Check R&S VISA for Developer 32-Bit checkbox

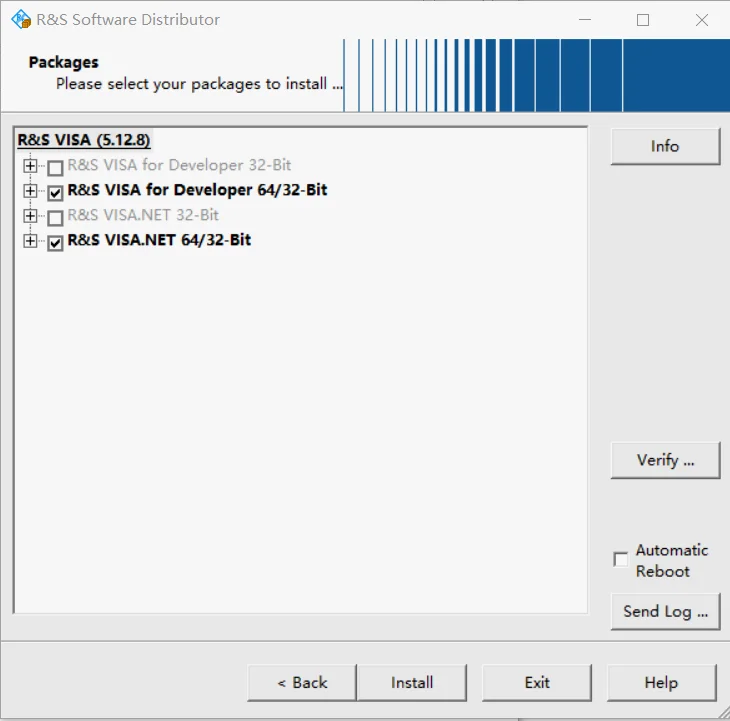coord(55,168)
